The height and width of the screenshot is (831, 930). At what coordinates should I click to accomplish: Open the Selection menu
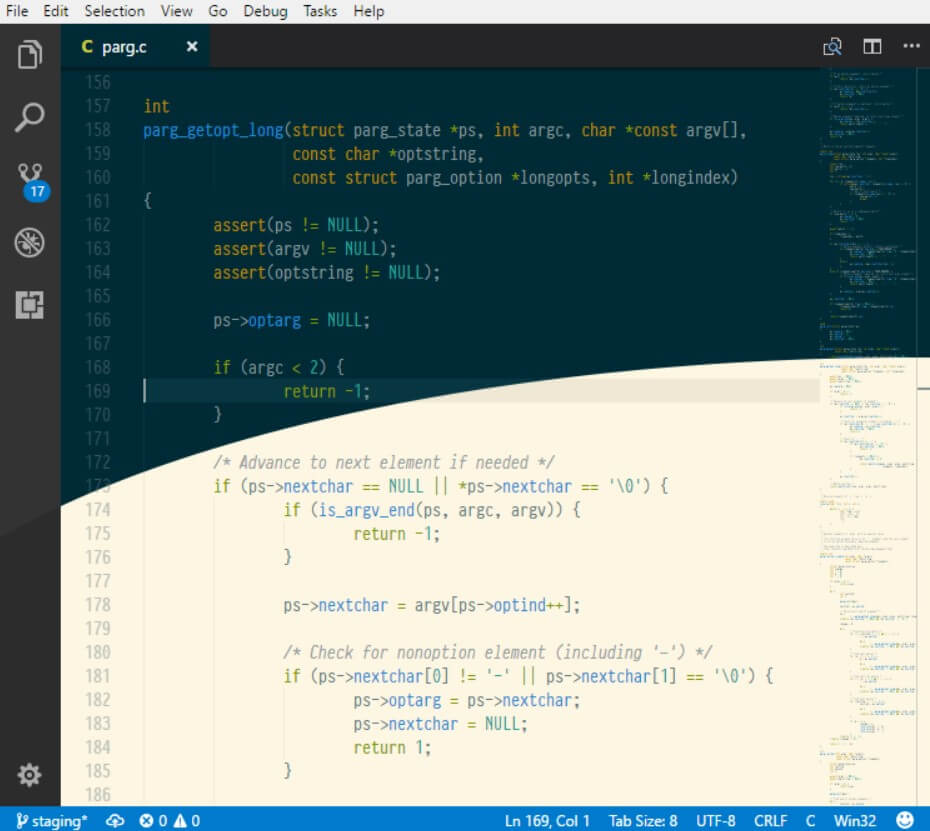click(x=114, y=11)
